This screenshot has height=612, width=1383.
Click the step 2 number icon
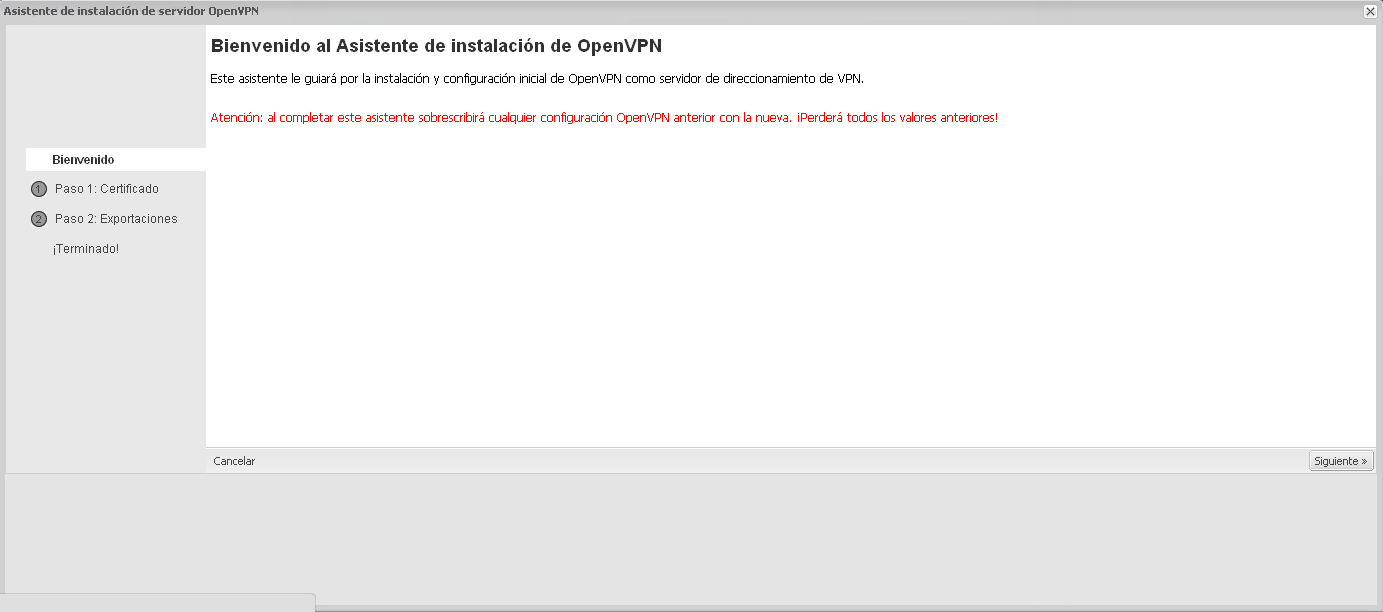pyautogui.click(x=39, y=219)
